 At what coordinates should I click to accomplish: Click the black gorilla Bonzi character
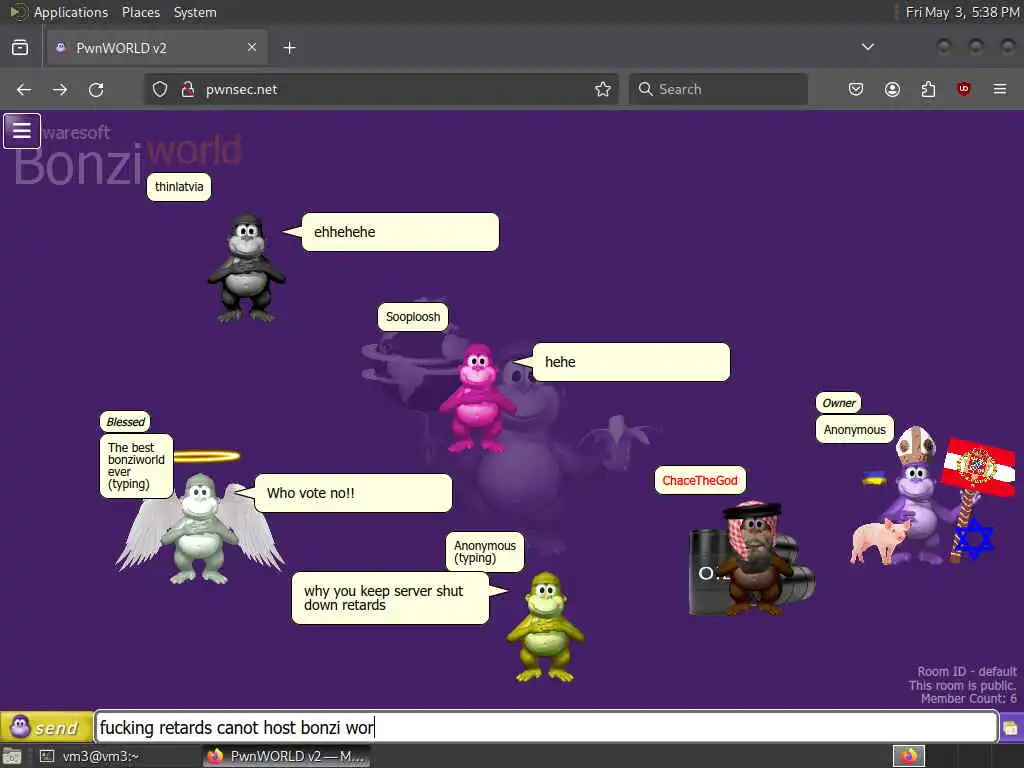click(x=246, y=268)
